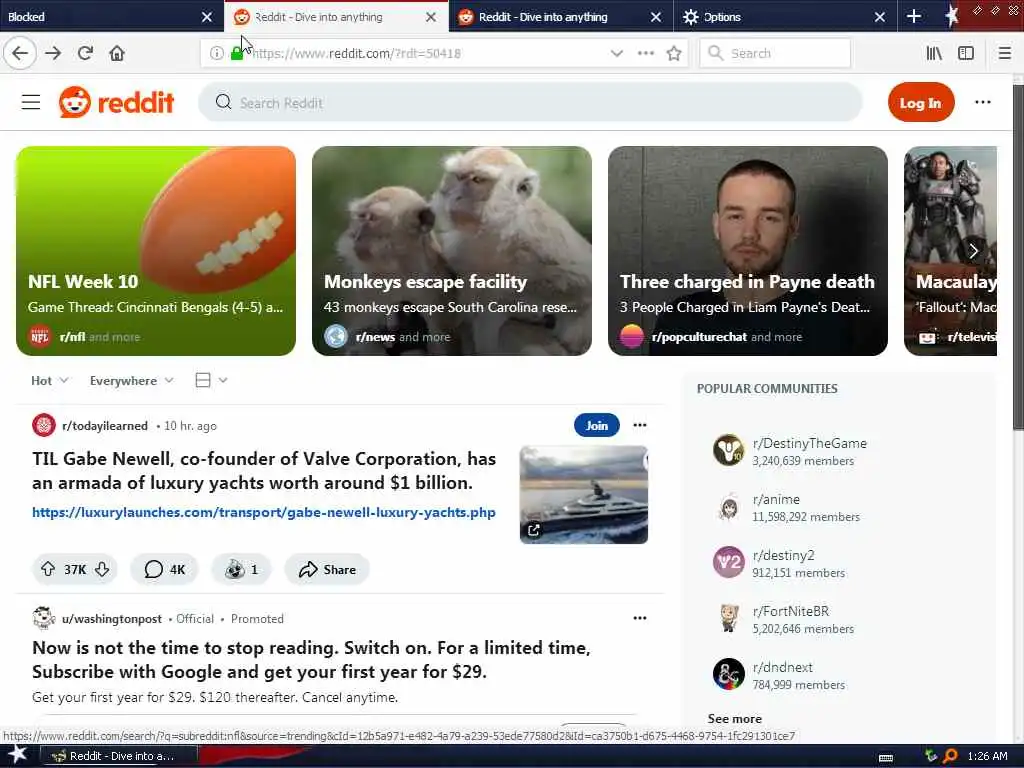Switch to the Options tab
This screenshot has height=768, width=1024.
tap(722, 17)
